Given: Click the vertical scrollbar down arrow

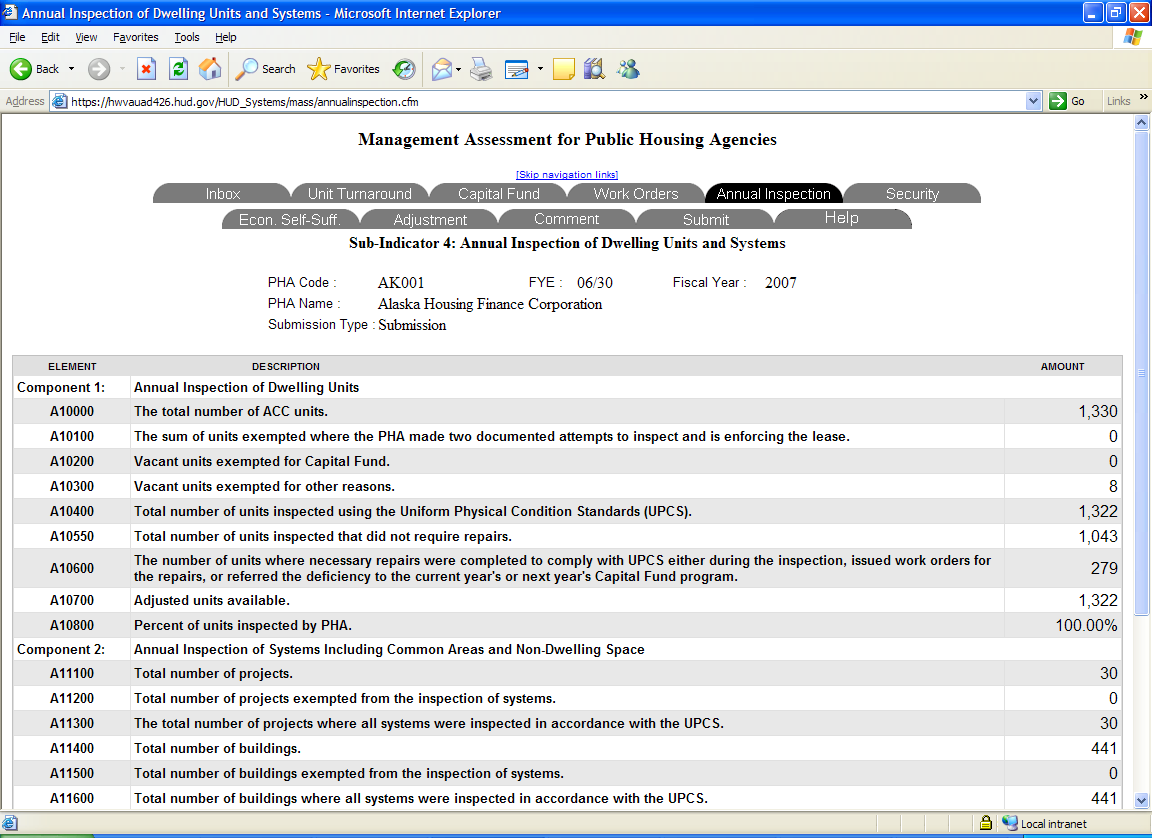Looking at the screenshot, I should click(x=1141, y=800).
